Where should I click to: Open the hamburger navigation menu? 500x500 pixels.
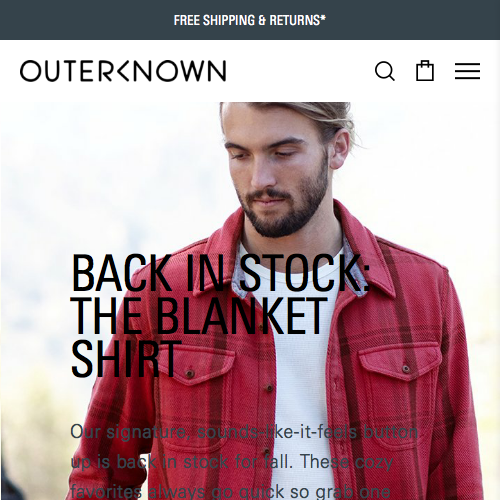tap(467, 71)
